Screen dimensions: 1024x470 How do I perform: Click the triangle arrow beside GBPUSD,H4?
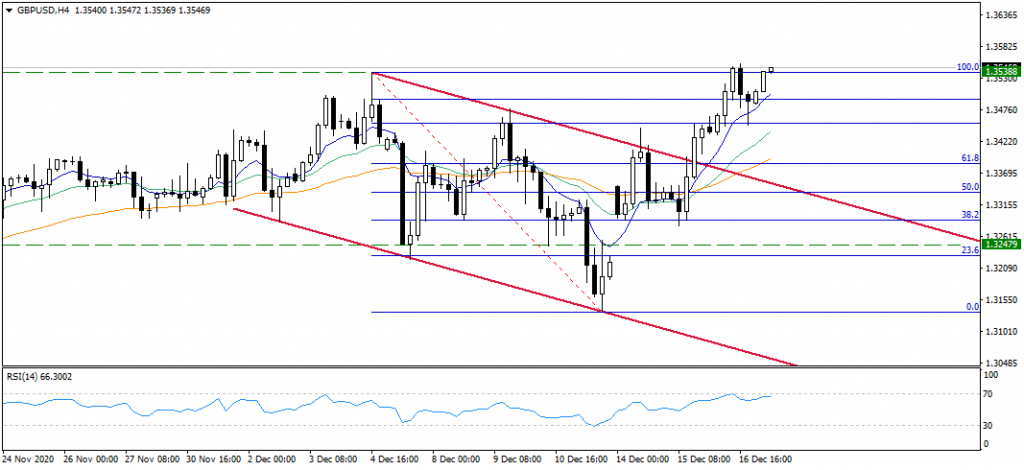click(x=7, y=9)
